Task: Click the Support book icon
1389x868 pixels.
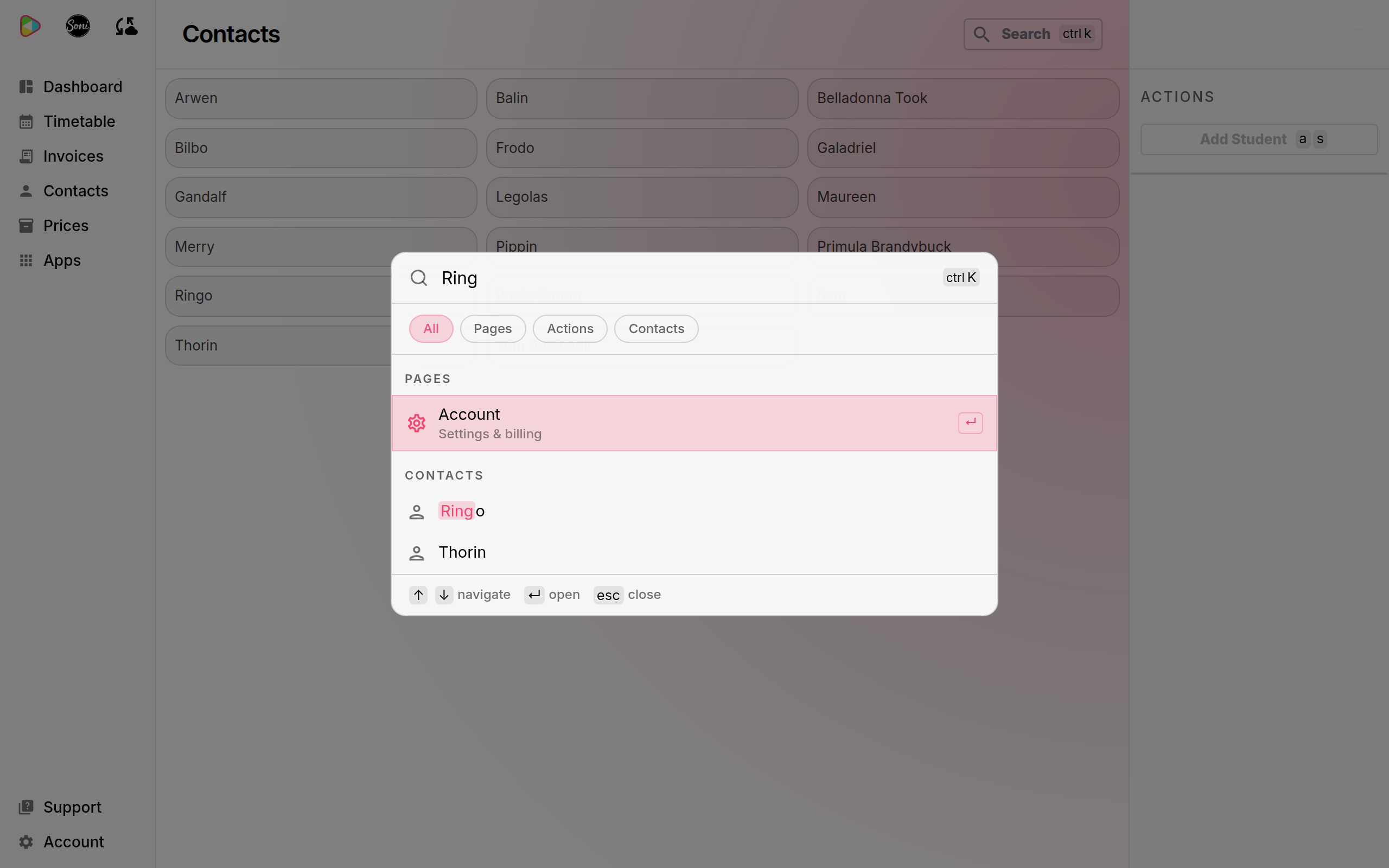Action: pos(26,807)
